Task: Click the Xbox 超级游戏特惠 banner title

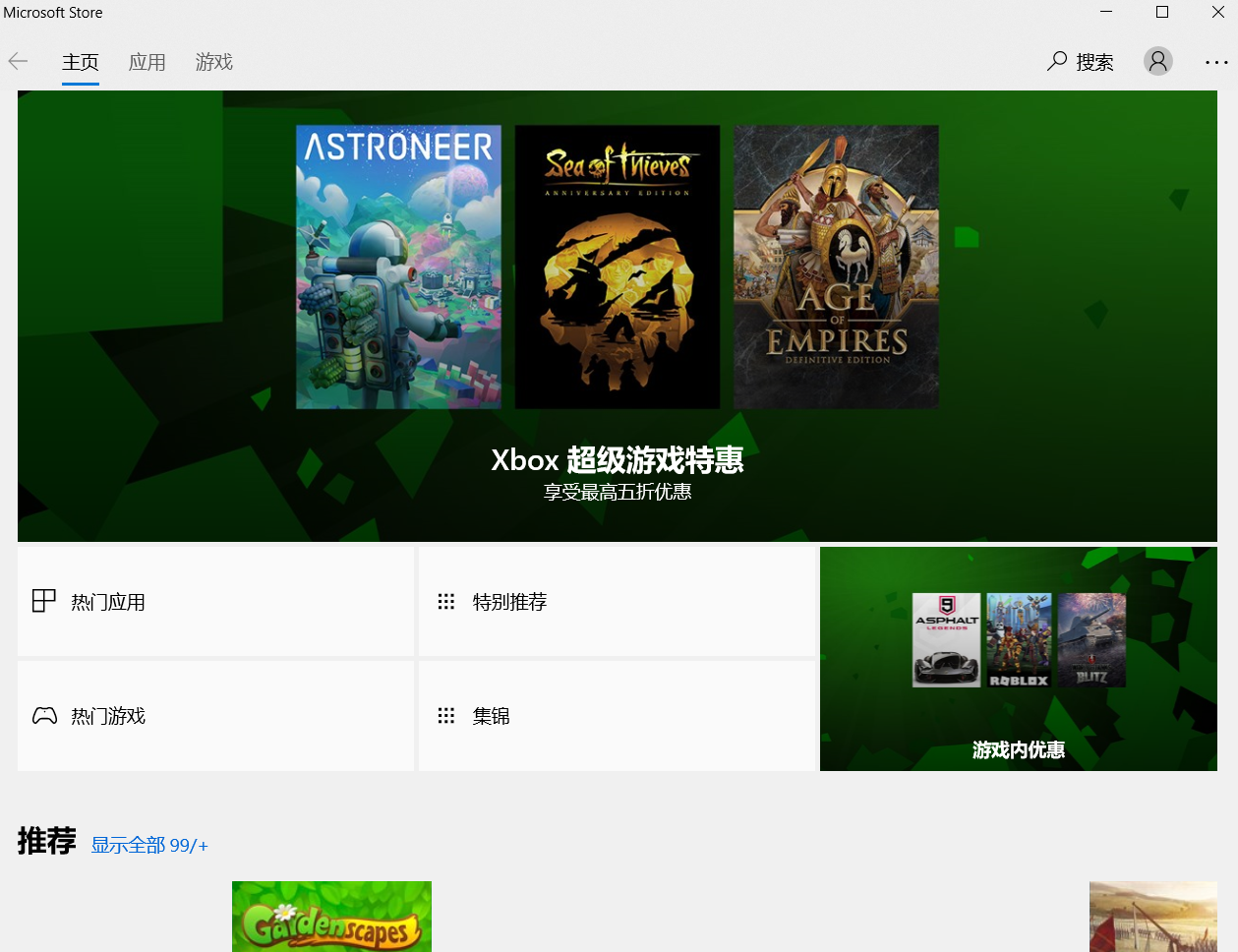Action: pyautogui.click(x=618, y=460)
